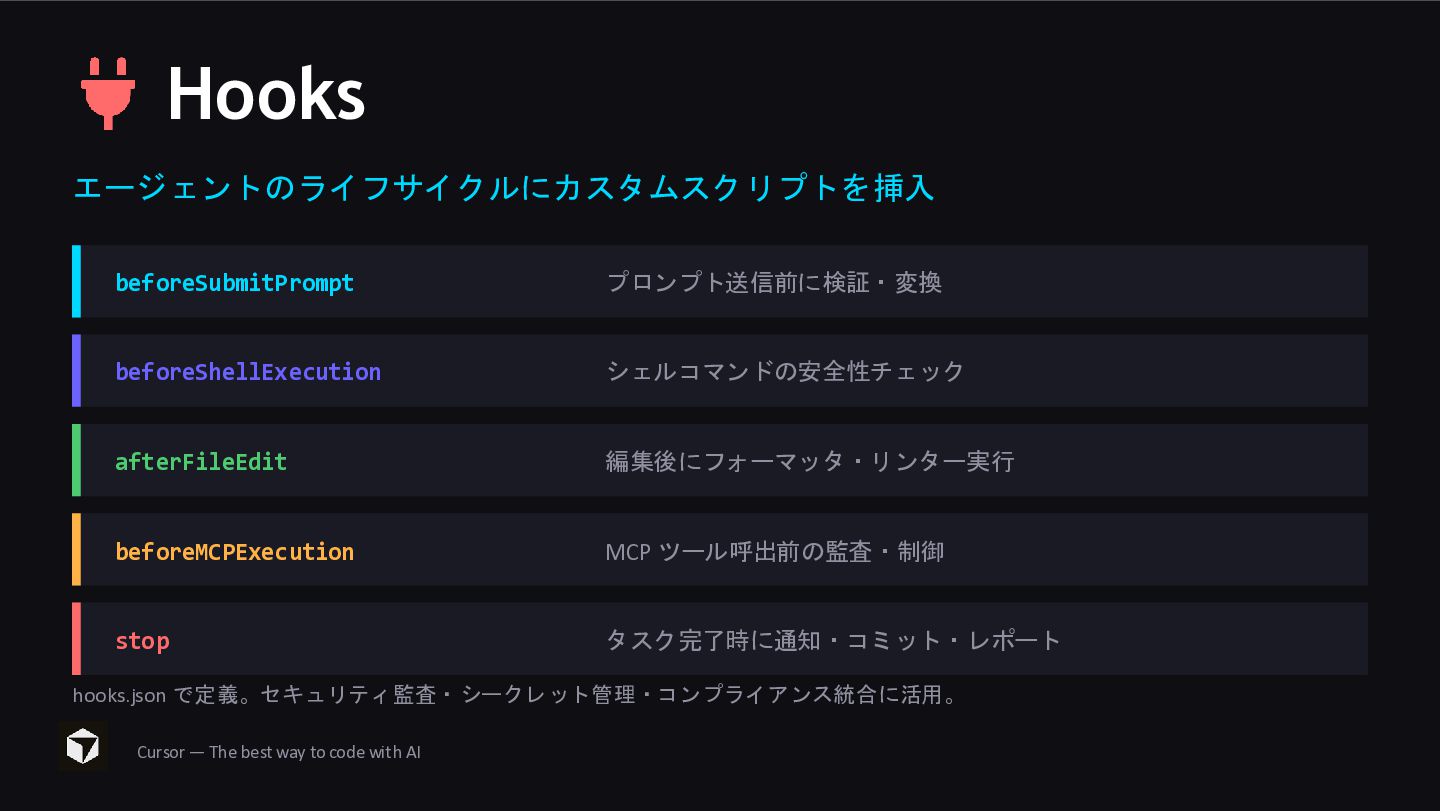Click the 編集後にフォーマッタ・リンター実行 description
The height and width of the screenshot is (811, 1440).
[x=810, y=462]
